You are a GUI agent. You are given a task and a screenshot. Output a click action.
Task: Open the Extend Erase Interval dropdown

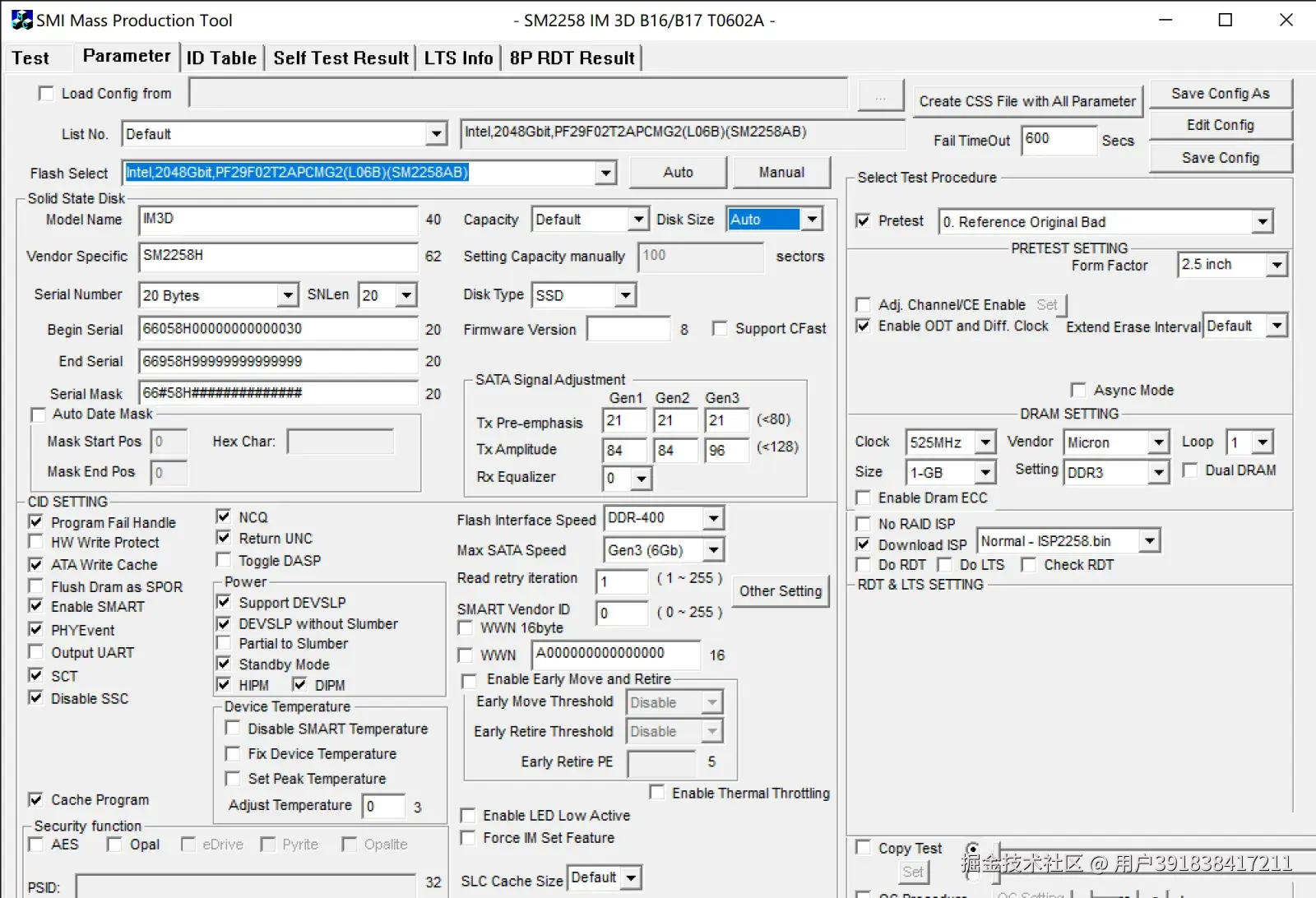[1276, 326]
